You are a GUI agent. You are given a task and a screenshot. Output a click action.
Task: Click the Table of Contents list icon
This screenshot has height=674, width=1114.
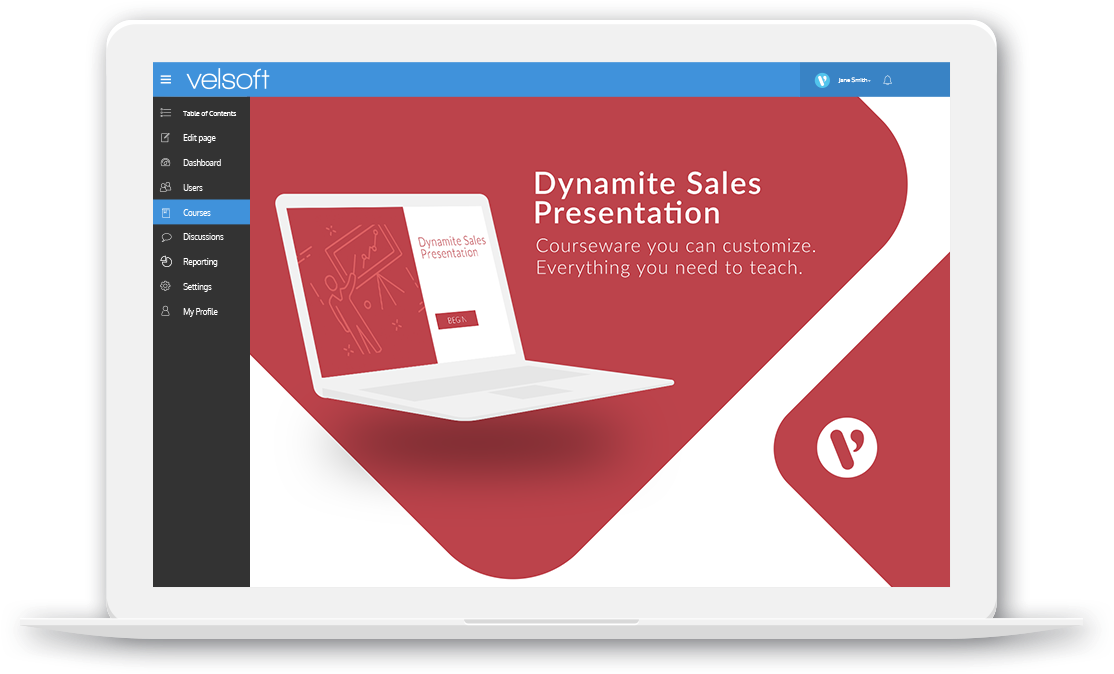[x=166, y=113]
